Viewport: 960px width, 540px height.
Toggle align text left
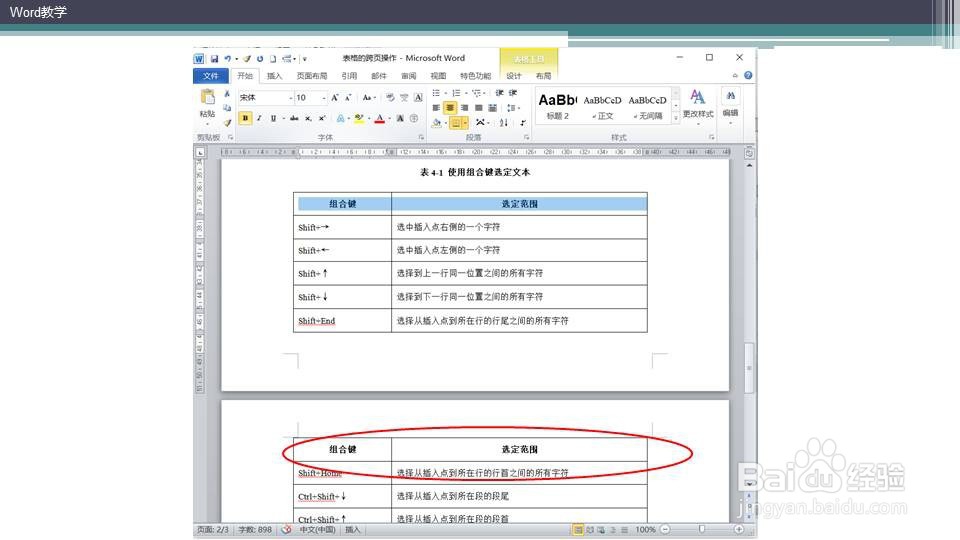pos(436,108)
